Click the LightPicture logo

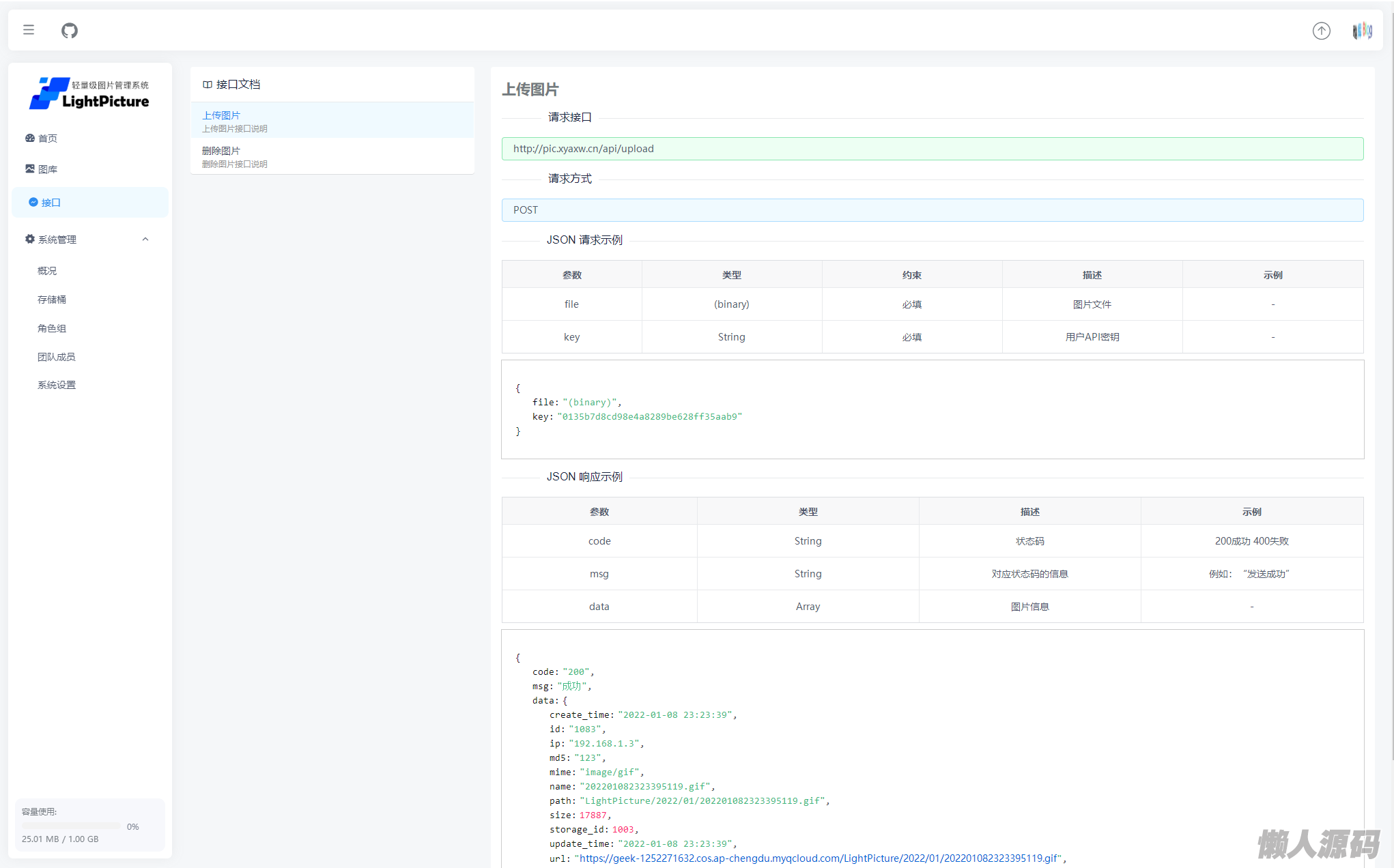click(89, 93)
